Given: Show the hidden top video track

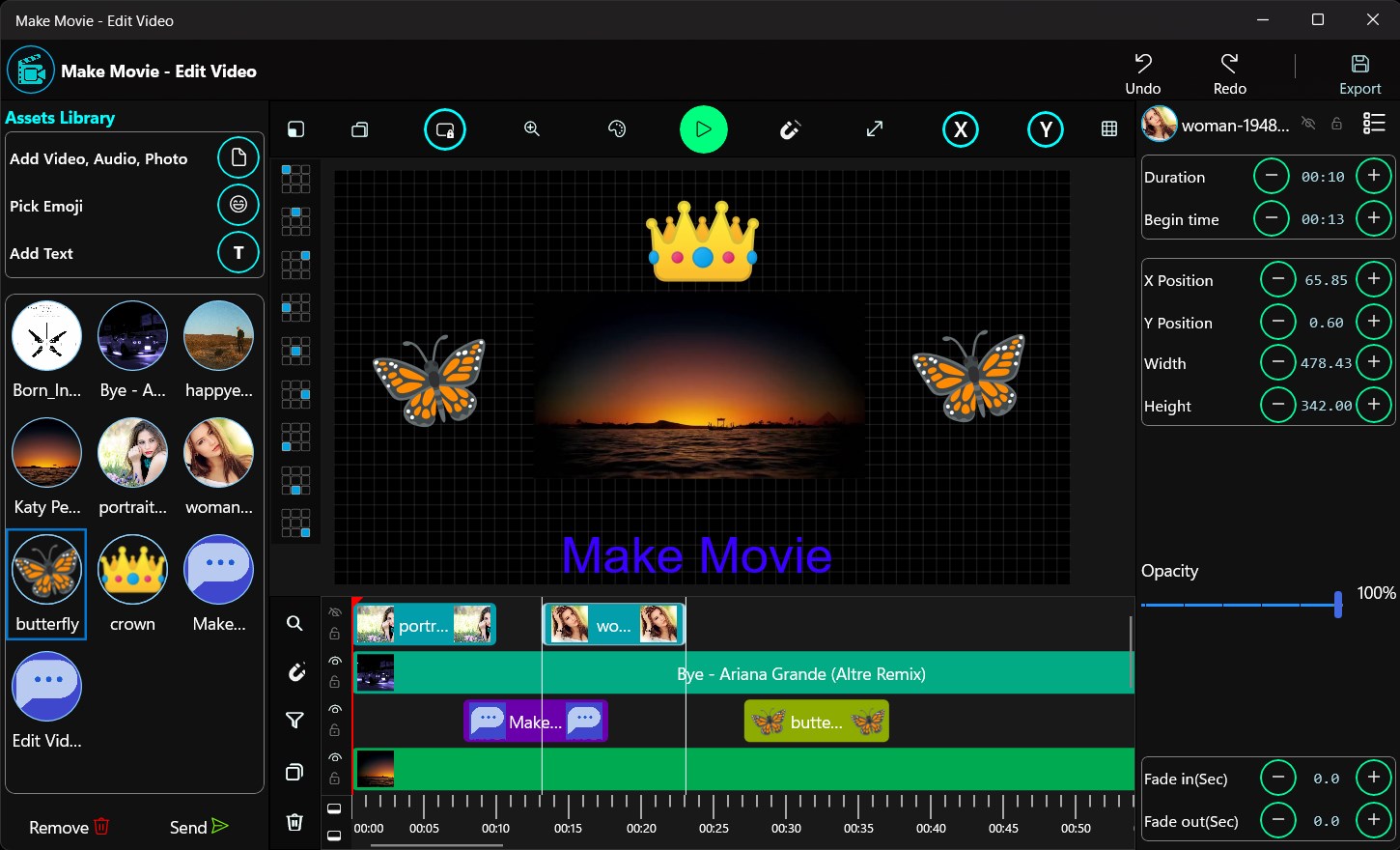Looking at the screenshot, I should [335, 611].
